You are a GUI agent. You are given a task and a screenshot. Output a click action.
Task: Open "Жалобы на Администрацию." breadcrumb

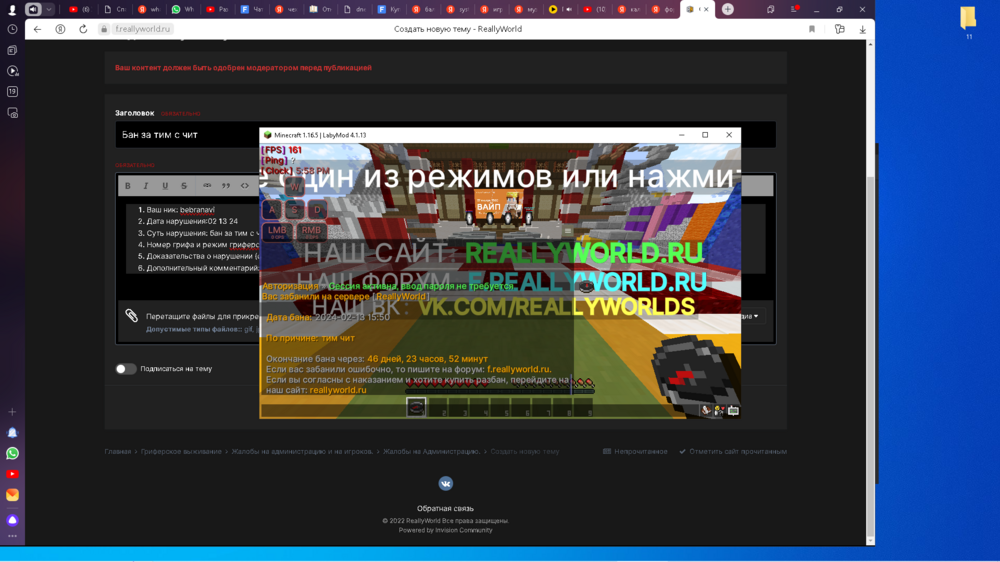click(432, 452)
